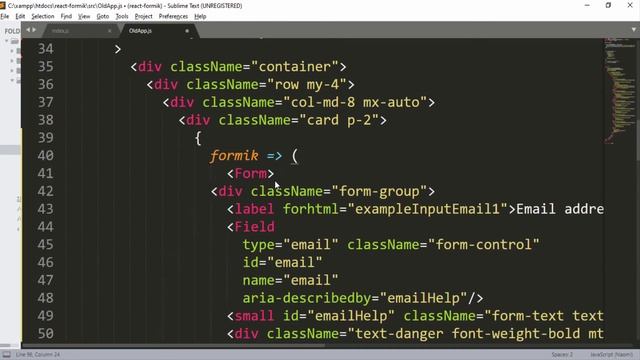Click line number 44 in the gutter
The height and width of the screenshot is (360, 640).
click(45, 227)
